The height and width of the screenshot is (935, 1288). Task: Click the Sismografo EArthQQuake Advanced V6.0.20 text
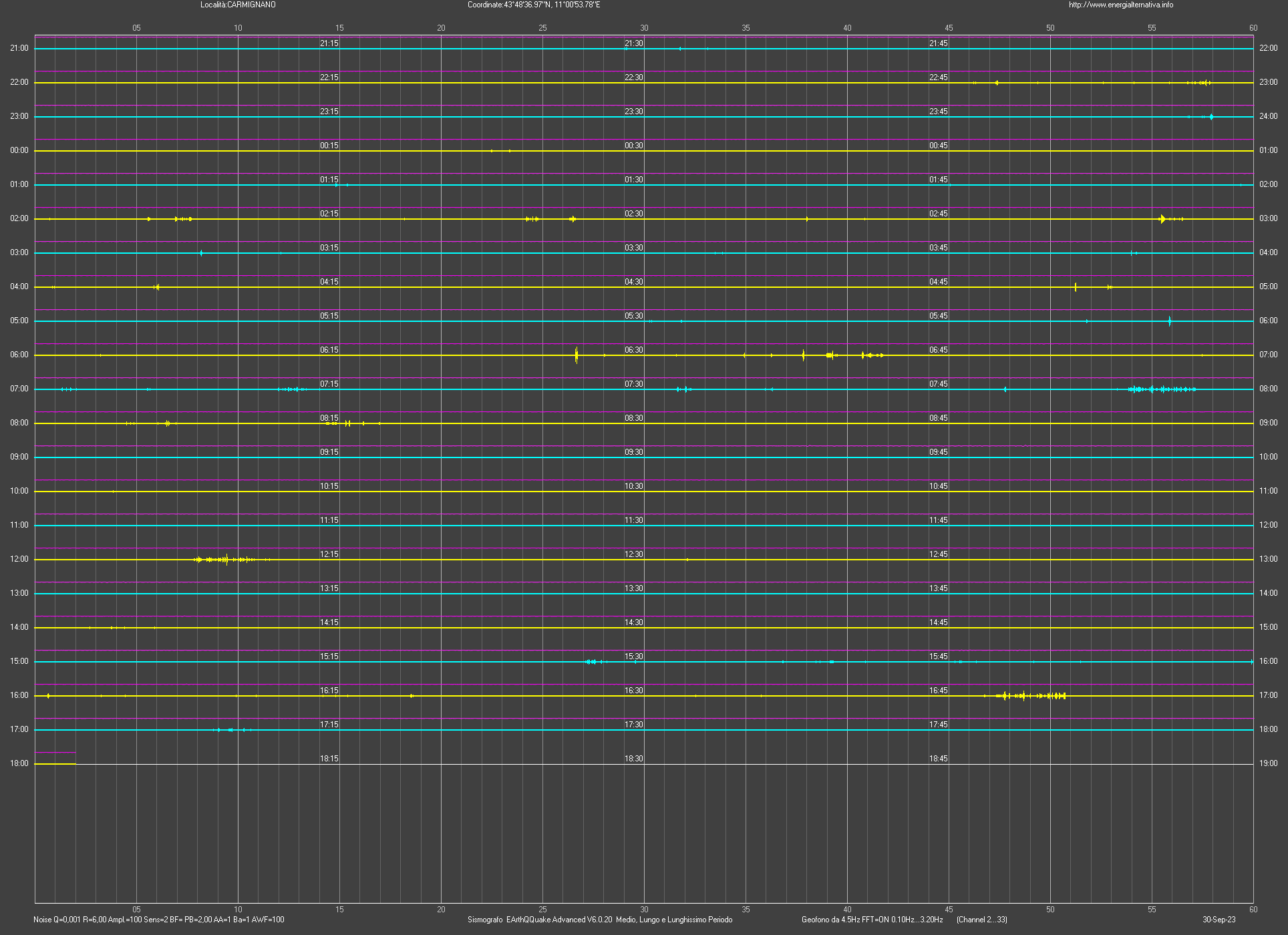pos(600,920)
